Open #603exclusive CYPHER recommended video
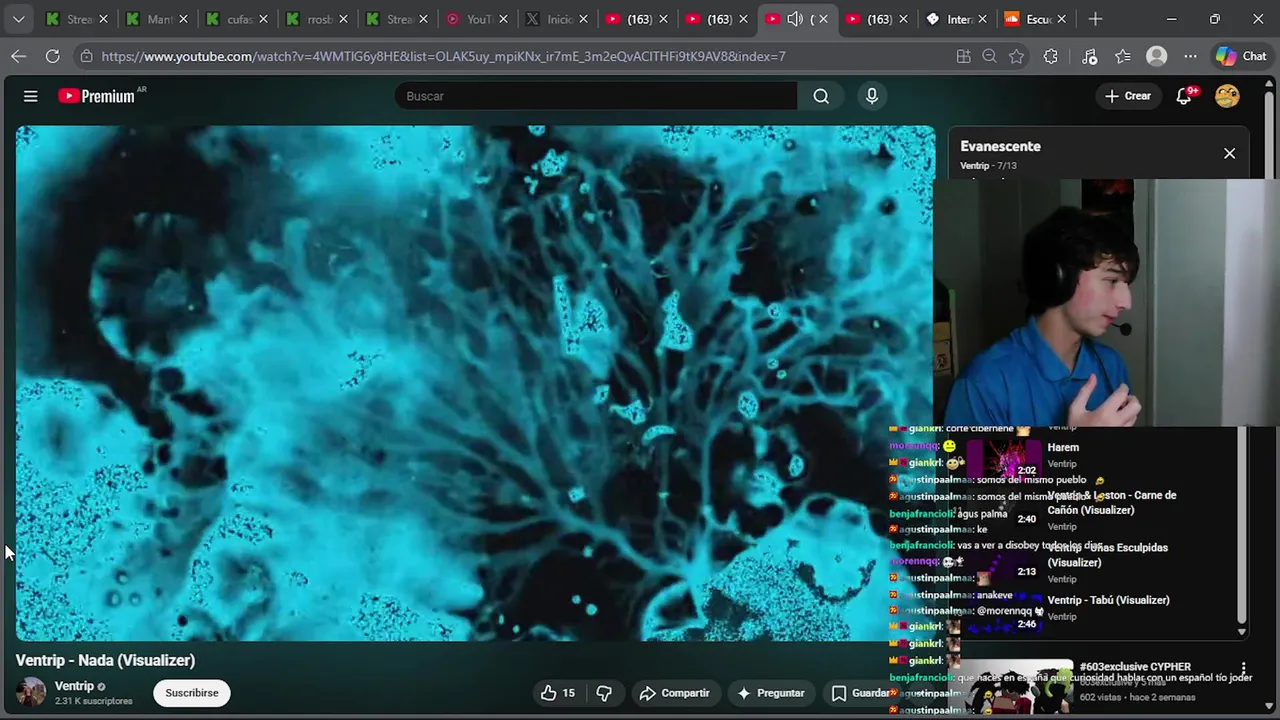 pos(1135,667)
